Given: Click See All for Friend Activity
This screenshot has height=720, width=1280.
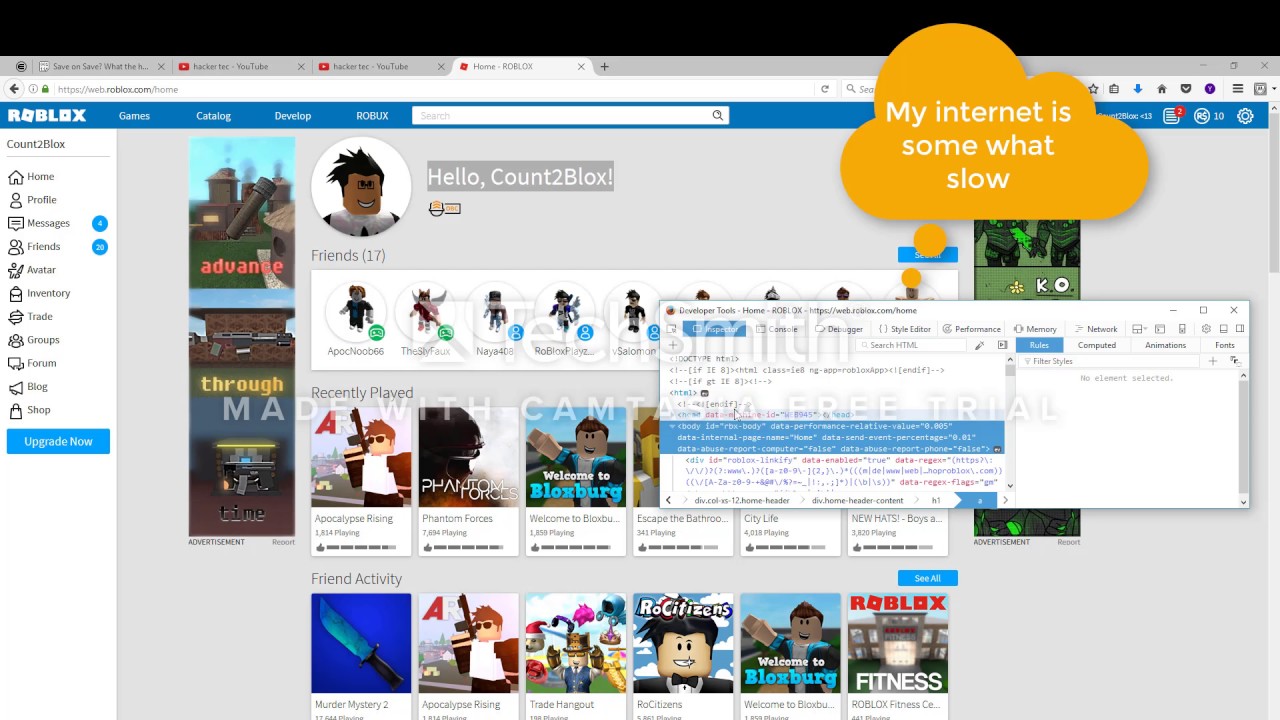Looking at the screenshot, I should 927,578.
